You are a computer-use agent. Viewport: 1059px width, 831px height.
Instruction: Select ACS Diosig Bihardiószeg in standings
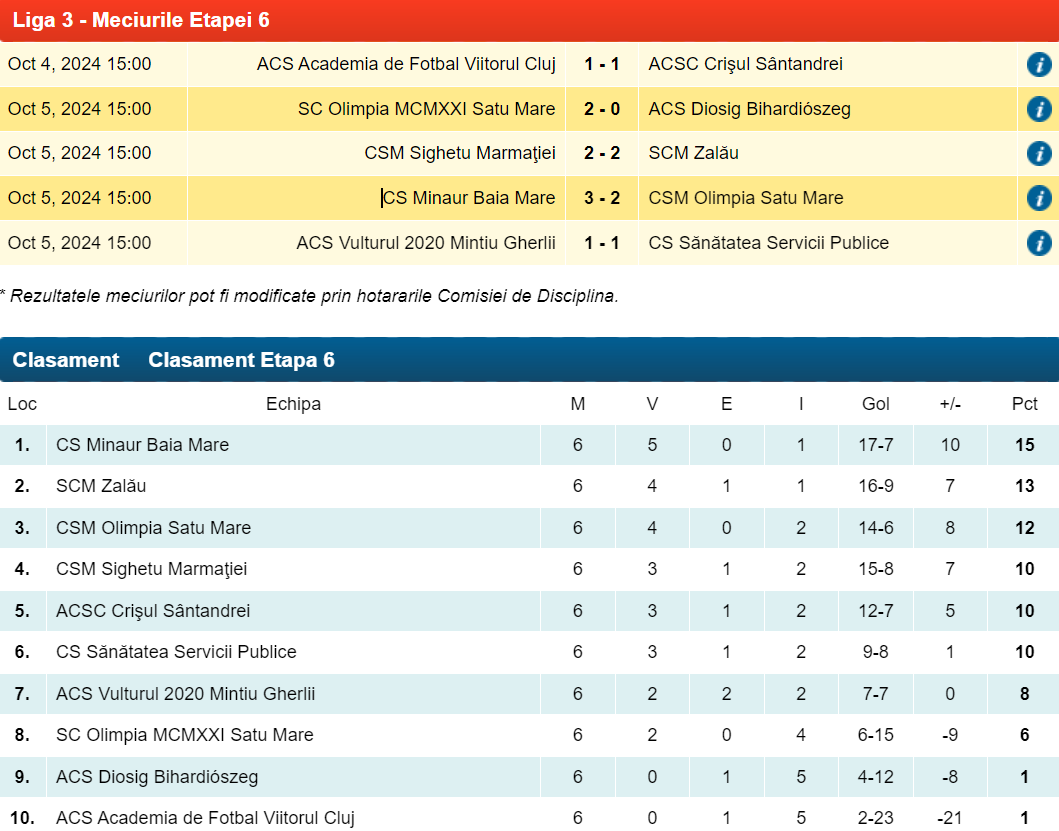(157, 777)
